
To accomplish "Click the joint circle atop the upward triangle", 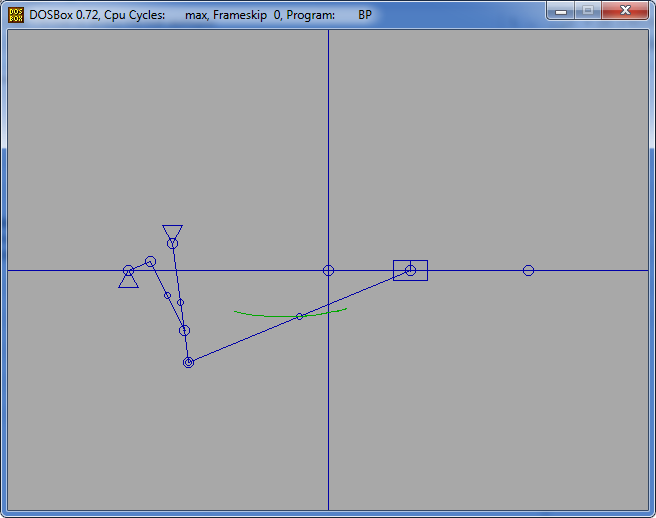I will click(128, 270).
